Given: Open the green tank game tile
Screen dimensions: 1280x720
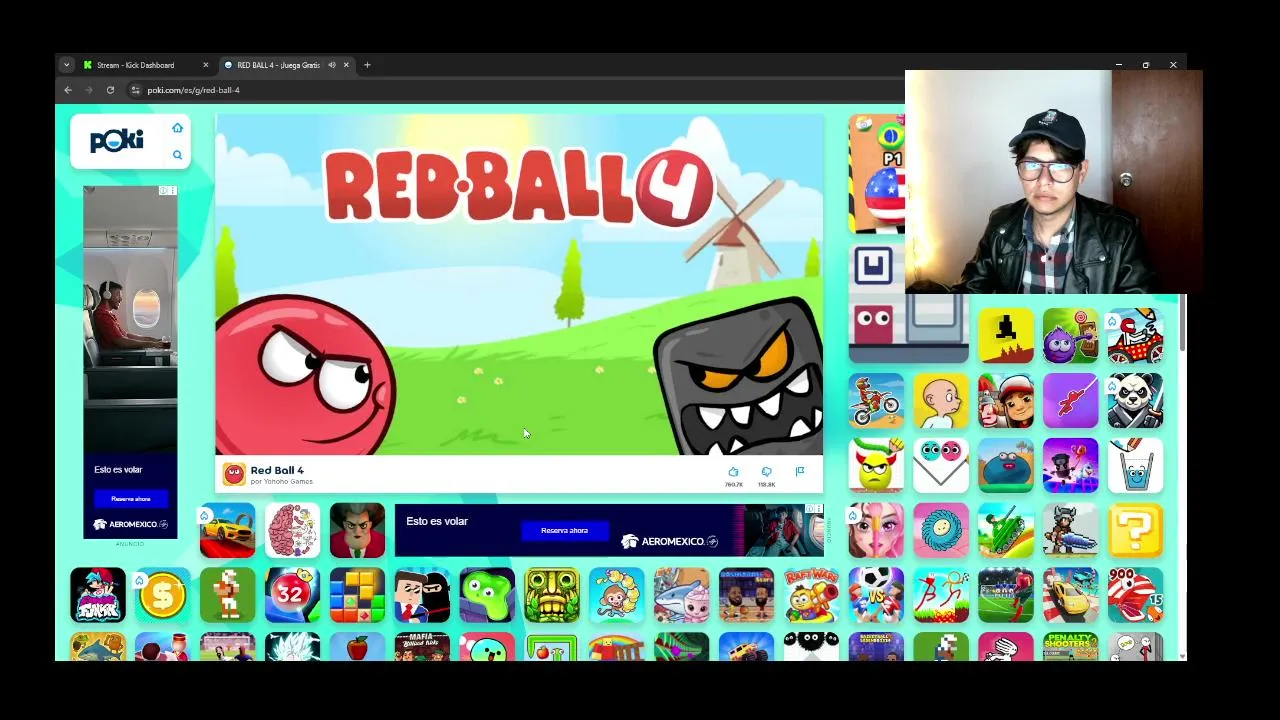Looking at the screenshot, I should [1006, 530].
